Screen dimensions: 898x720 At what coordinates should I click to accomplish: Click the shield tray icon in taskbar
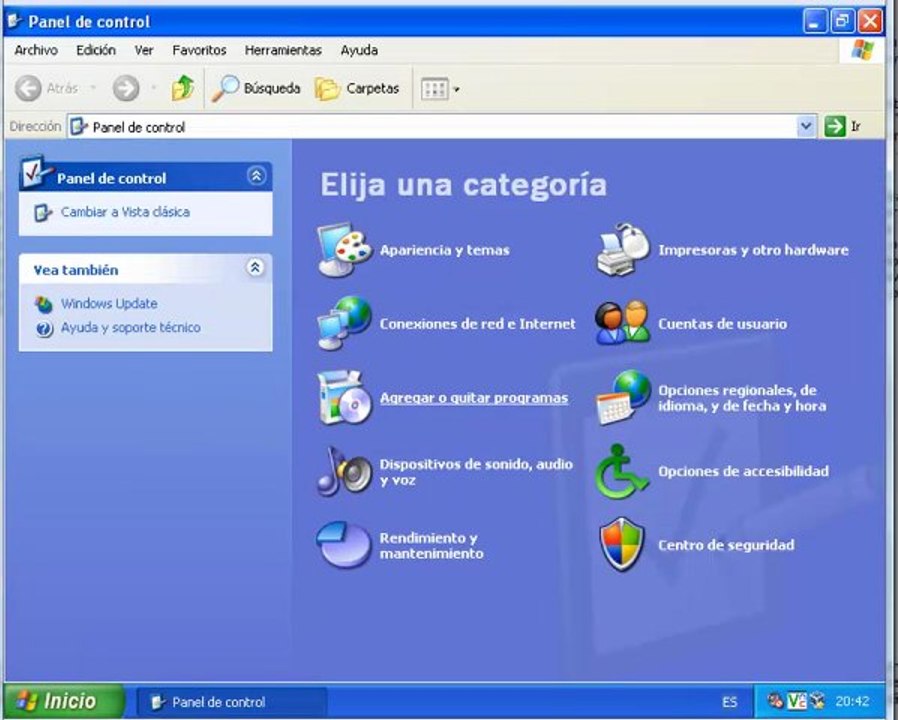775,701
